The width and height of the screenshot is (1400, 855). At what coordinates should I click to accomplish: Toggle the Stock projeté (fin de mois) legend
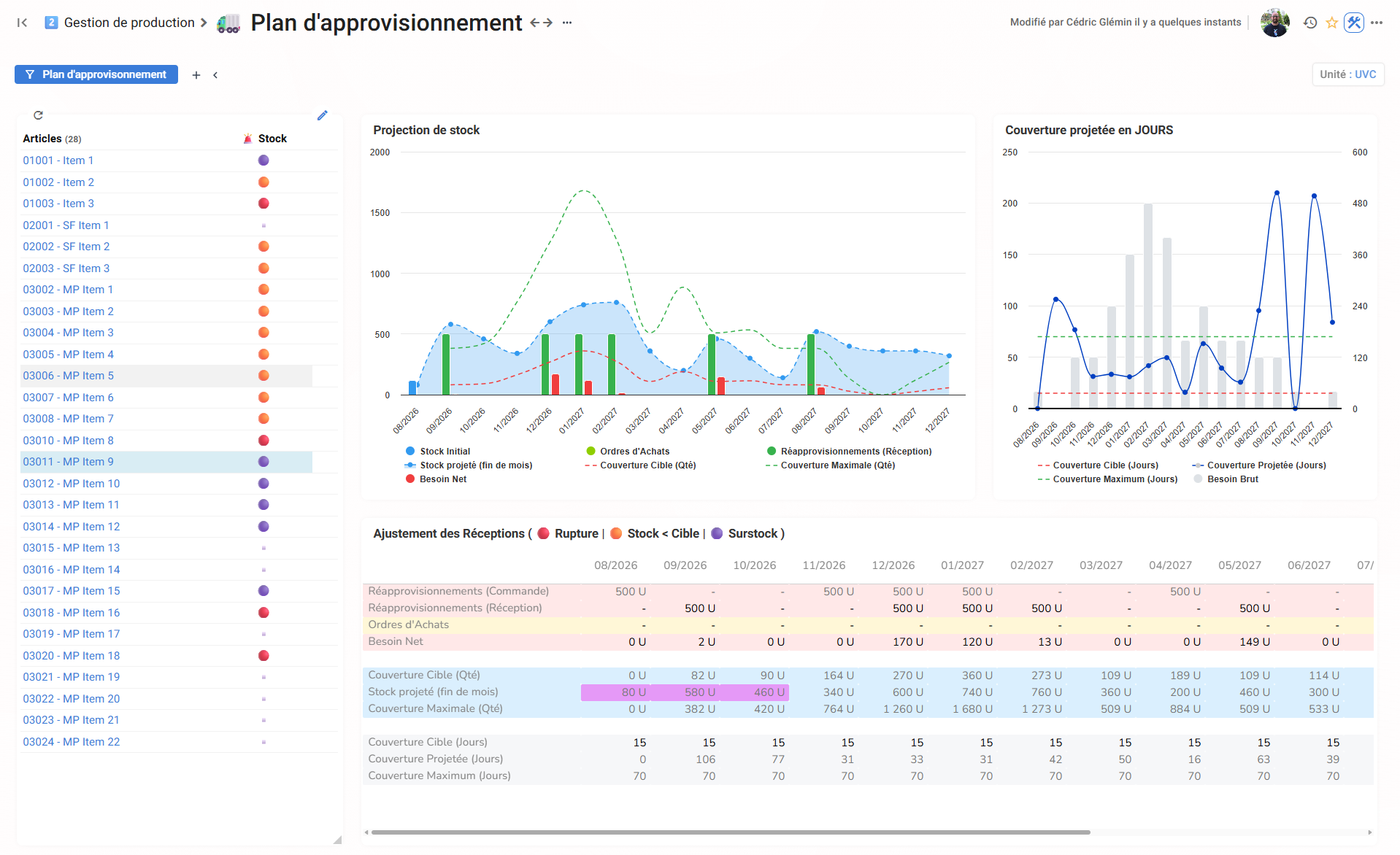click(469, 465)
